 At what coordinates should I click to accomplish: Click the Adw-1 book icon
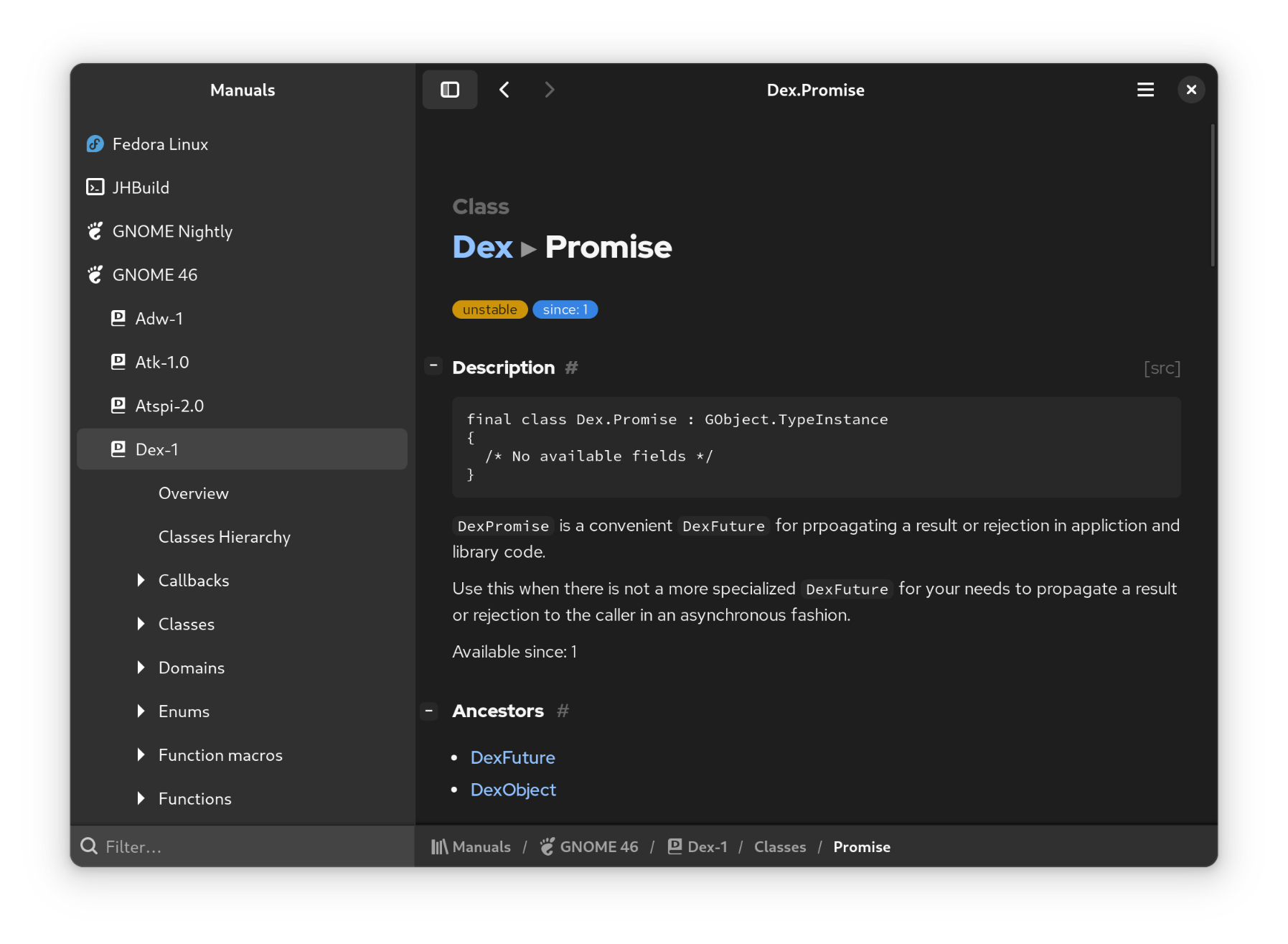tap(118, 318)
